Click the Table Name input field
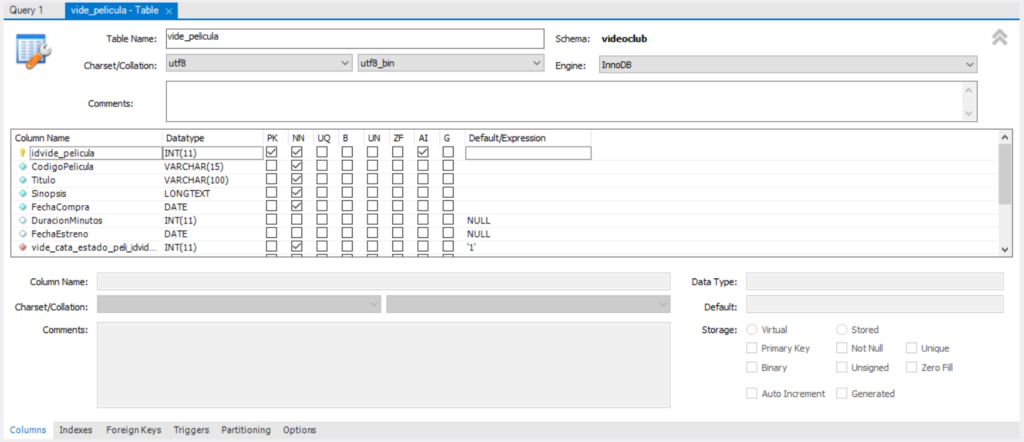This screenshot has height=442, width=1024. pyautogui.click(x=352, y=38)
